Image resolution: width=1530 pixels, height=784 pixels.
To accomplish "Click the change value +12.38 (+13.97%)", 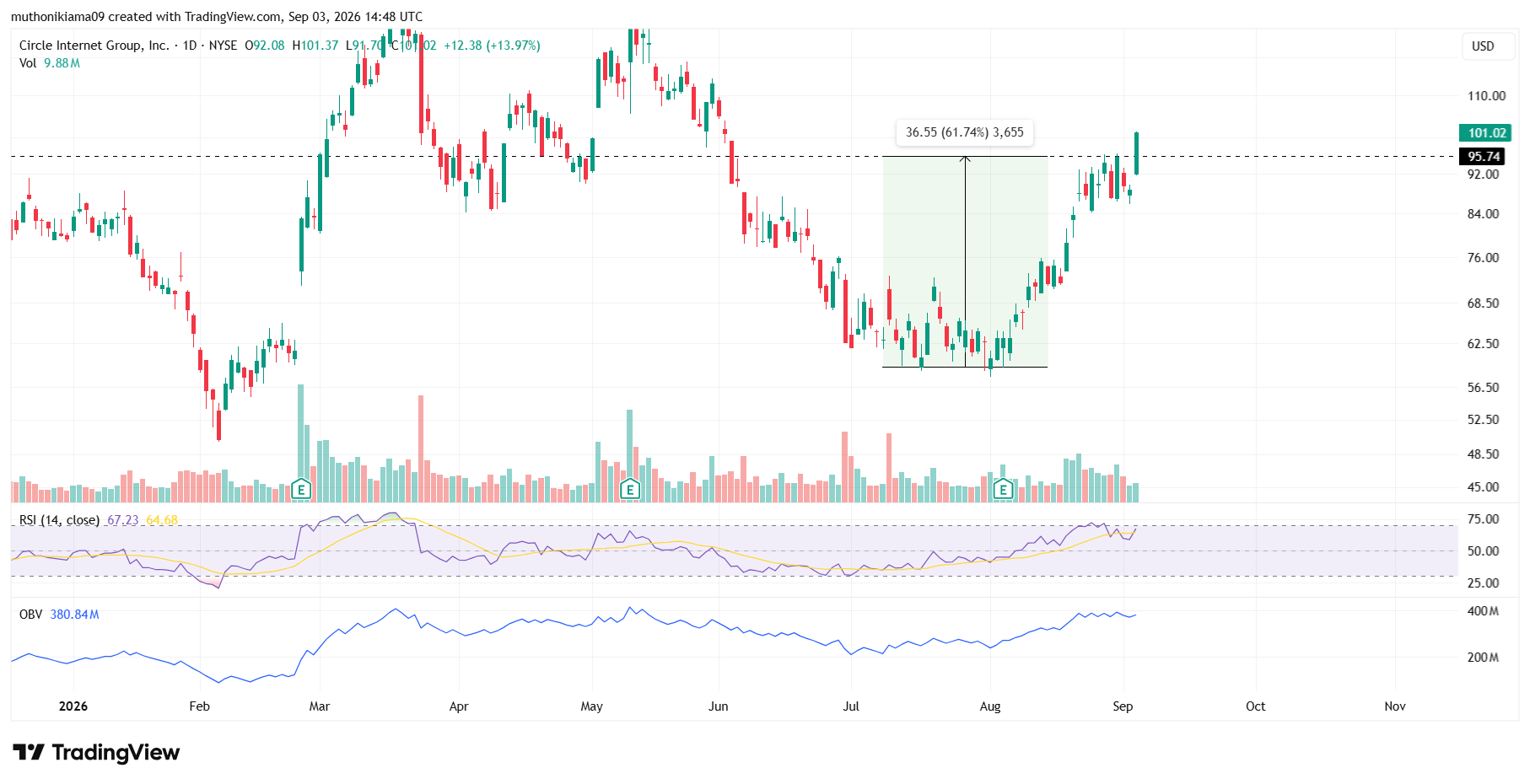I will coord(492,46).
